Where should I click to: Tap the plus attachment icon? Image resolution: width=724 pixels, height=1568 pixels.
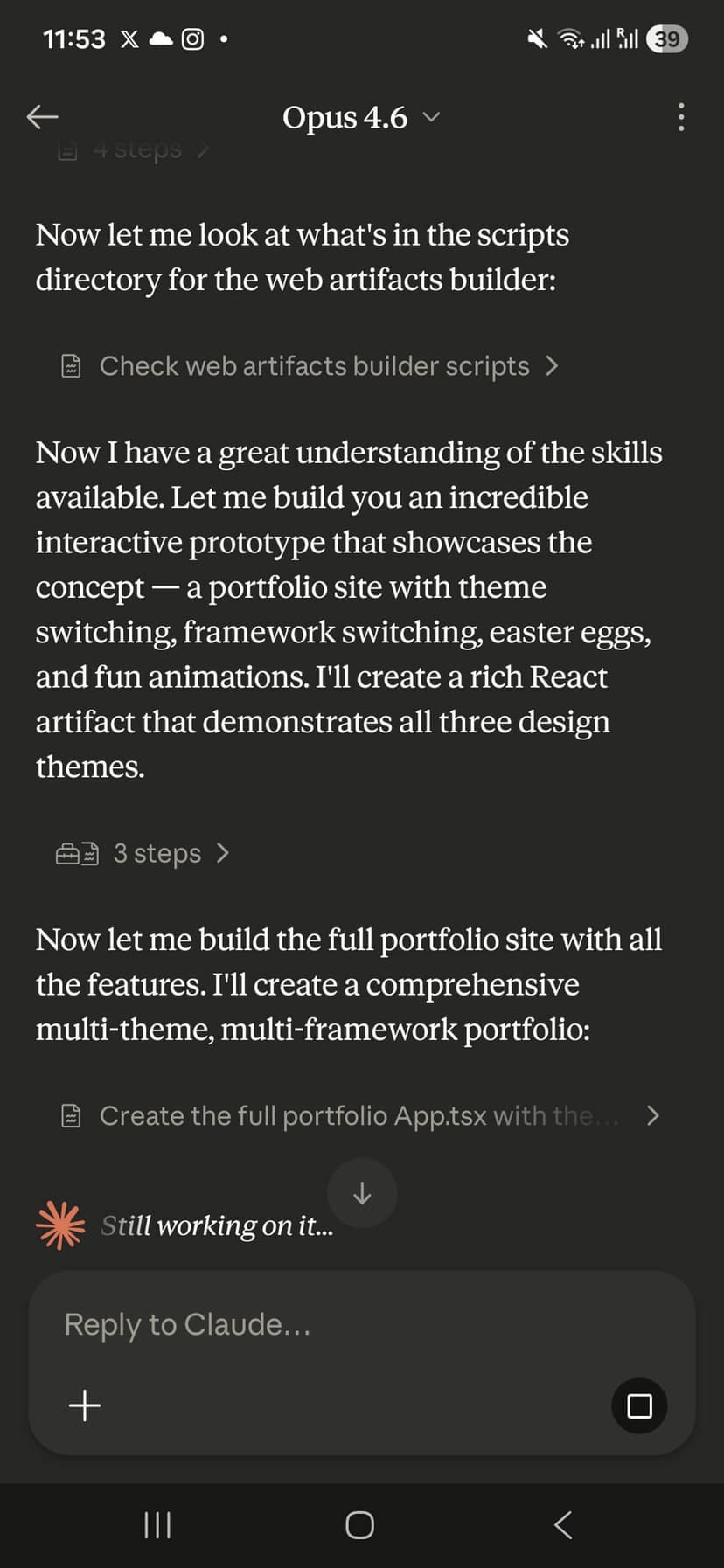pos(85,1405)
